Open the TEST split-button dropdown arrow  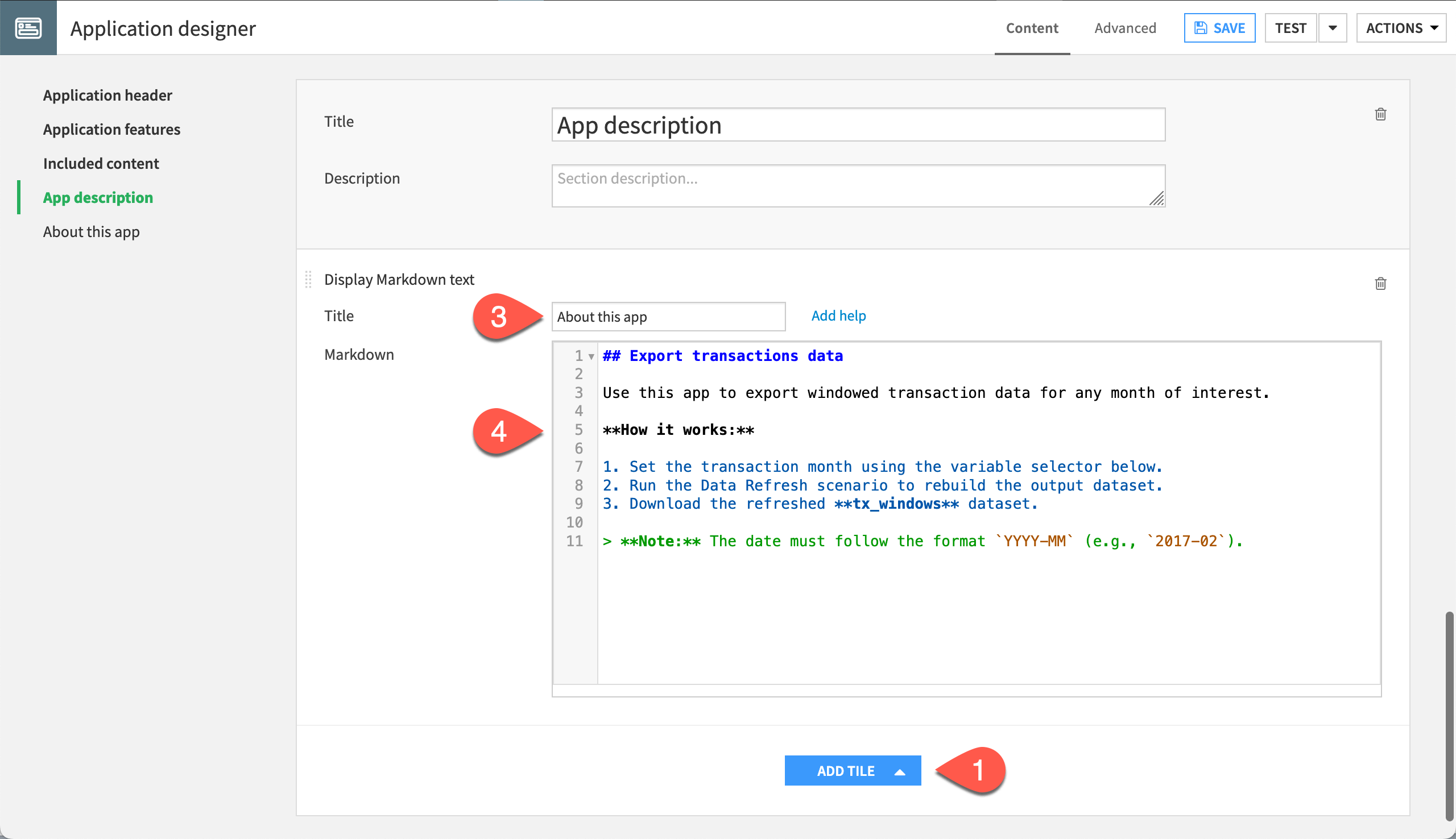pos(1333,27)
